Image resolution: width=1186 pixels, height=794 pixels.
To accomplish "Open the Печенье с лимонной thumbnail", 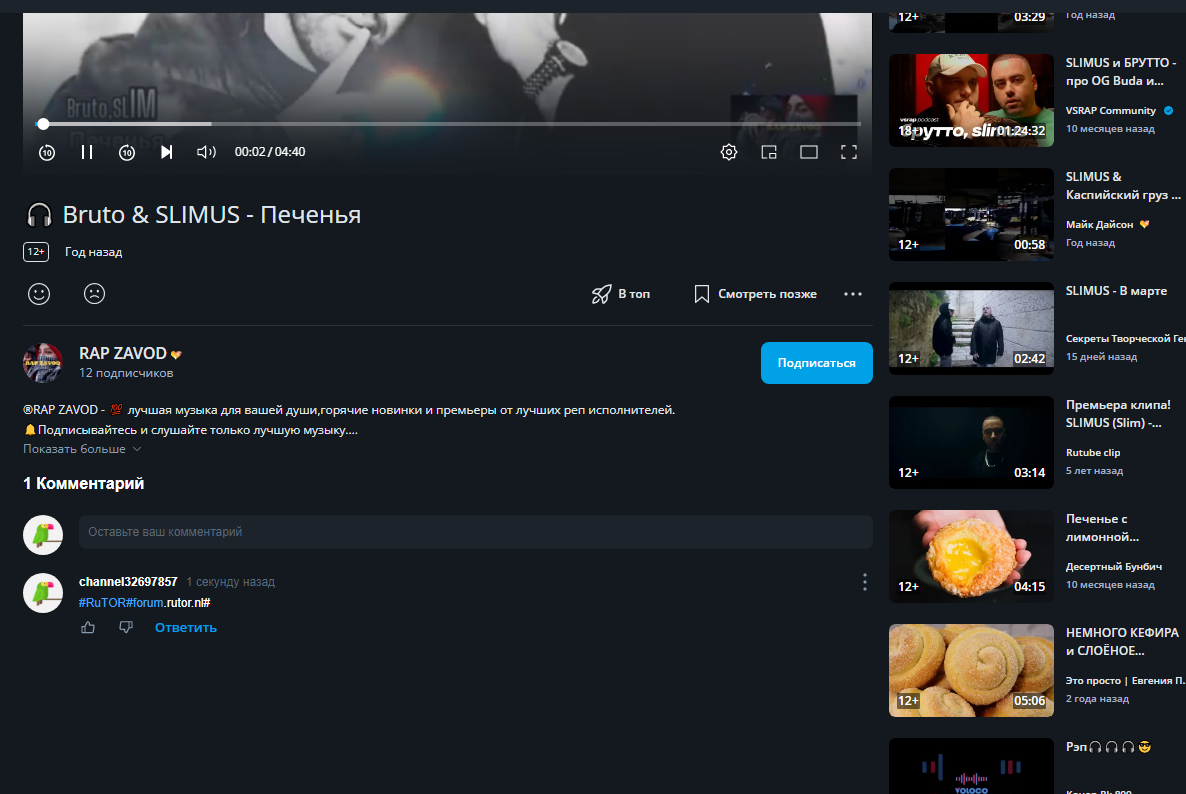I will point(970,557).
